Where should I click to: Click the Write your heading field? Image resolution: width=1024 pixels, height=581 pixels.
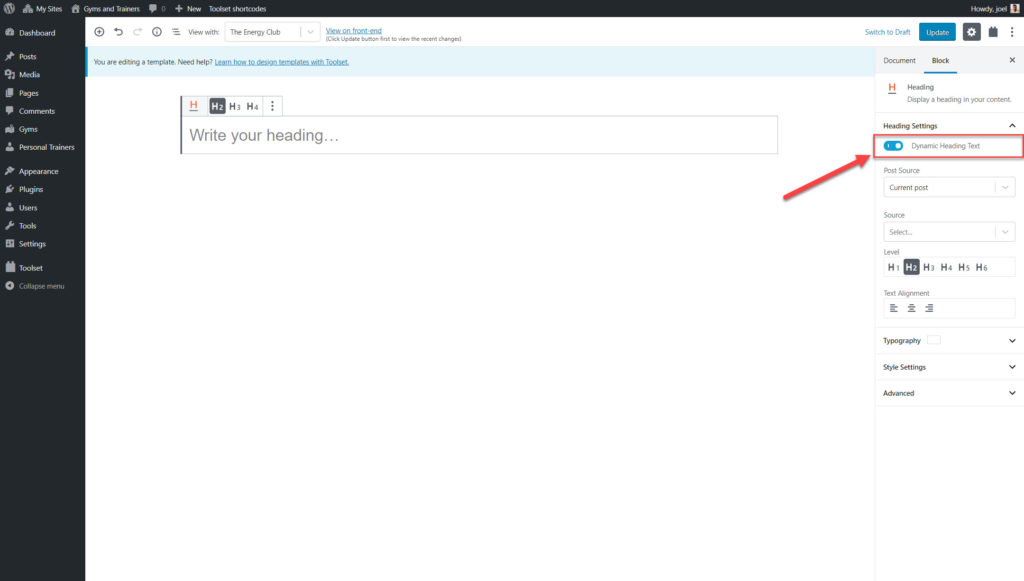click(x=479, y=135)
